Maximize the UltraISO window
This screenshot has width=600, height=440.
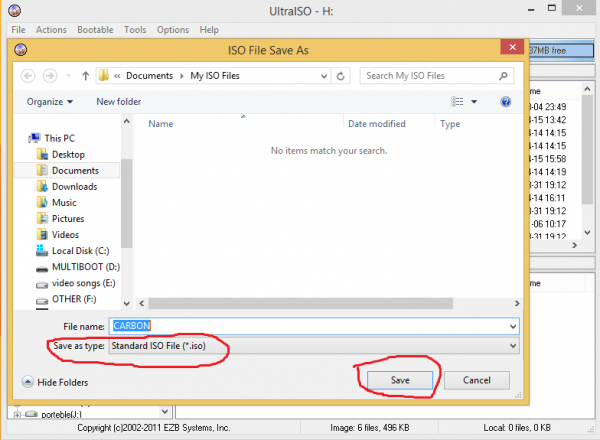pos(552,8)
